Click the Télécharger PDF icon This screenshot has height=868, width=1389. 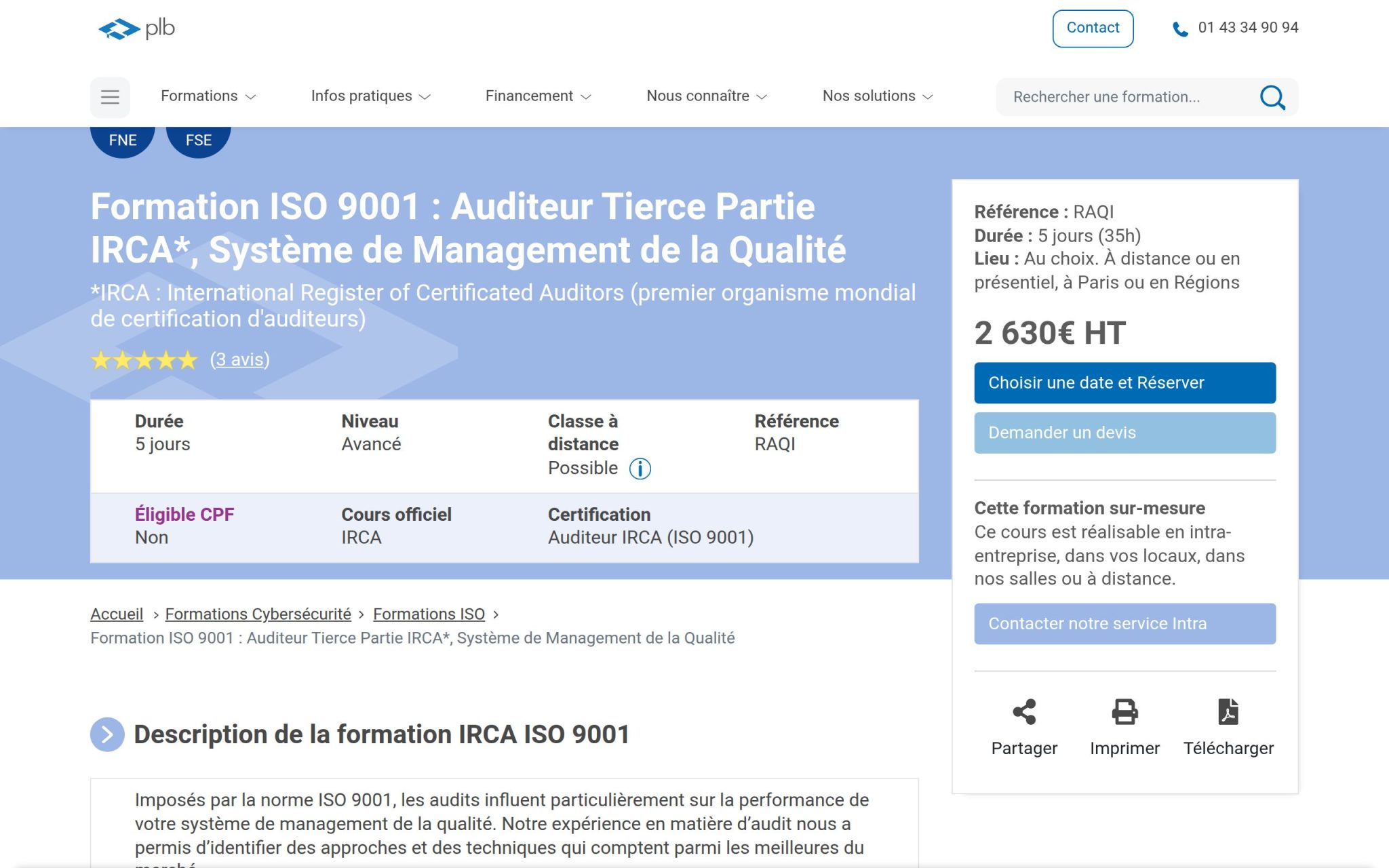point(1228,712)
